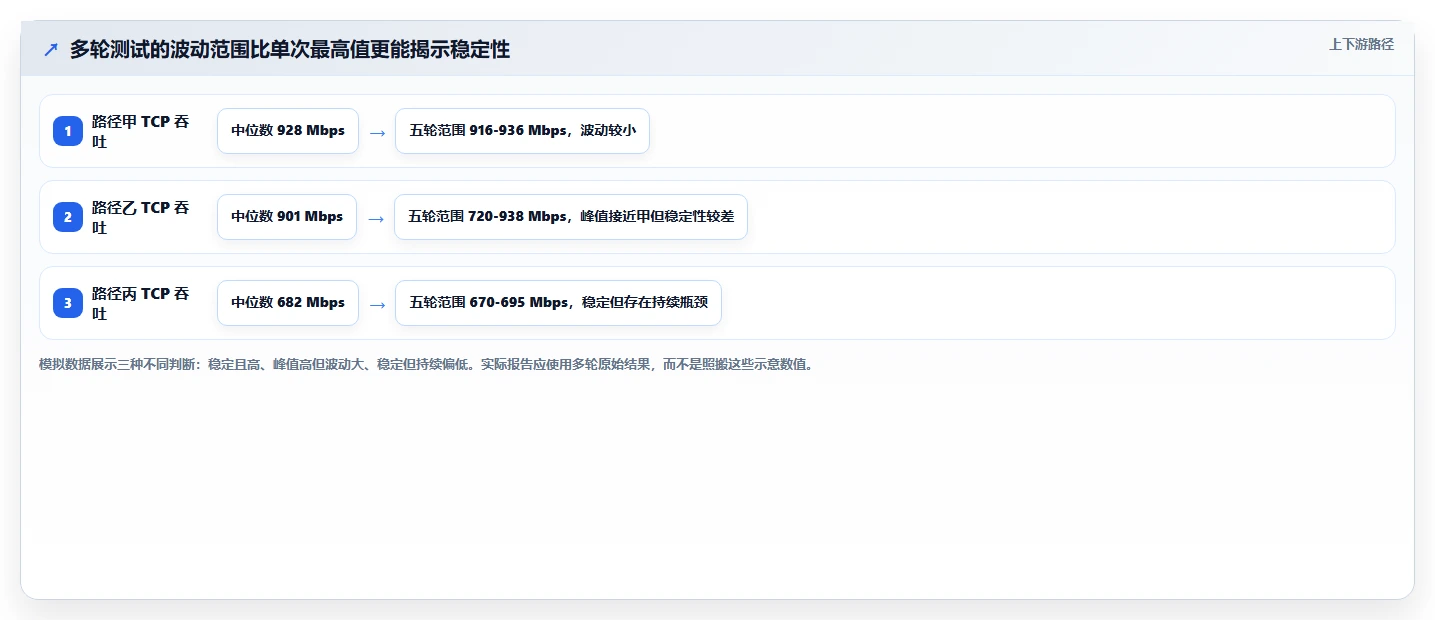This screenshot has width=1435, height=620.
Task: Click the footnote starting with 模拟数据展示三种不同判断
Action: 428,365
